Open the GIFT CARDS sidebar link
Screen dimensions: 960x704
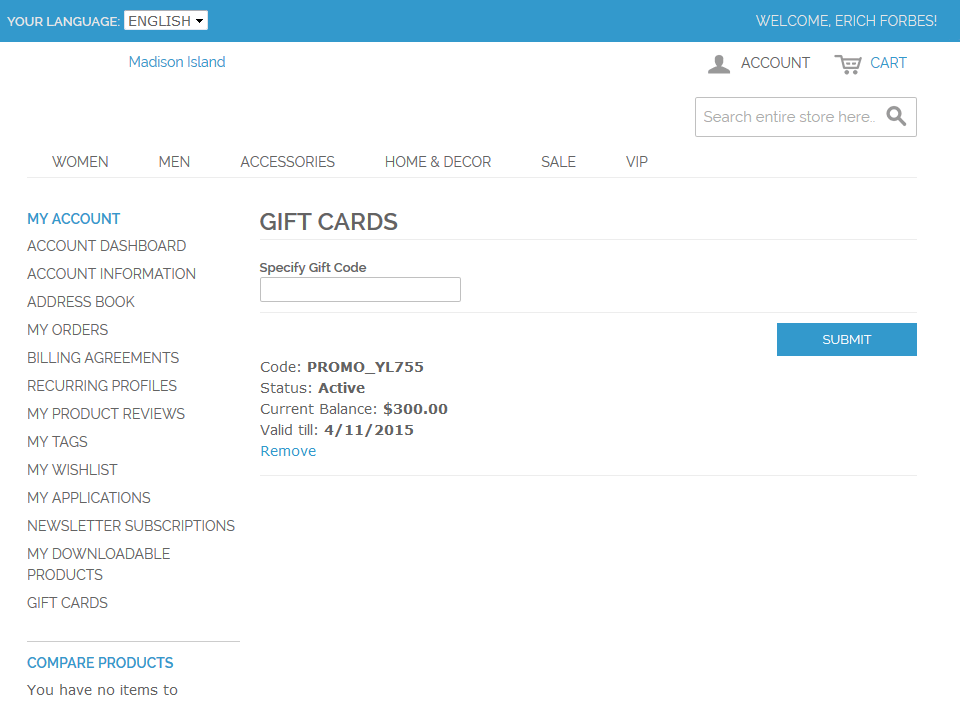[x=67, y=602]
